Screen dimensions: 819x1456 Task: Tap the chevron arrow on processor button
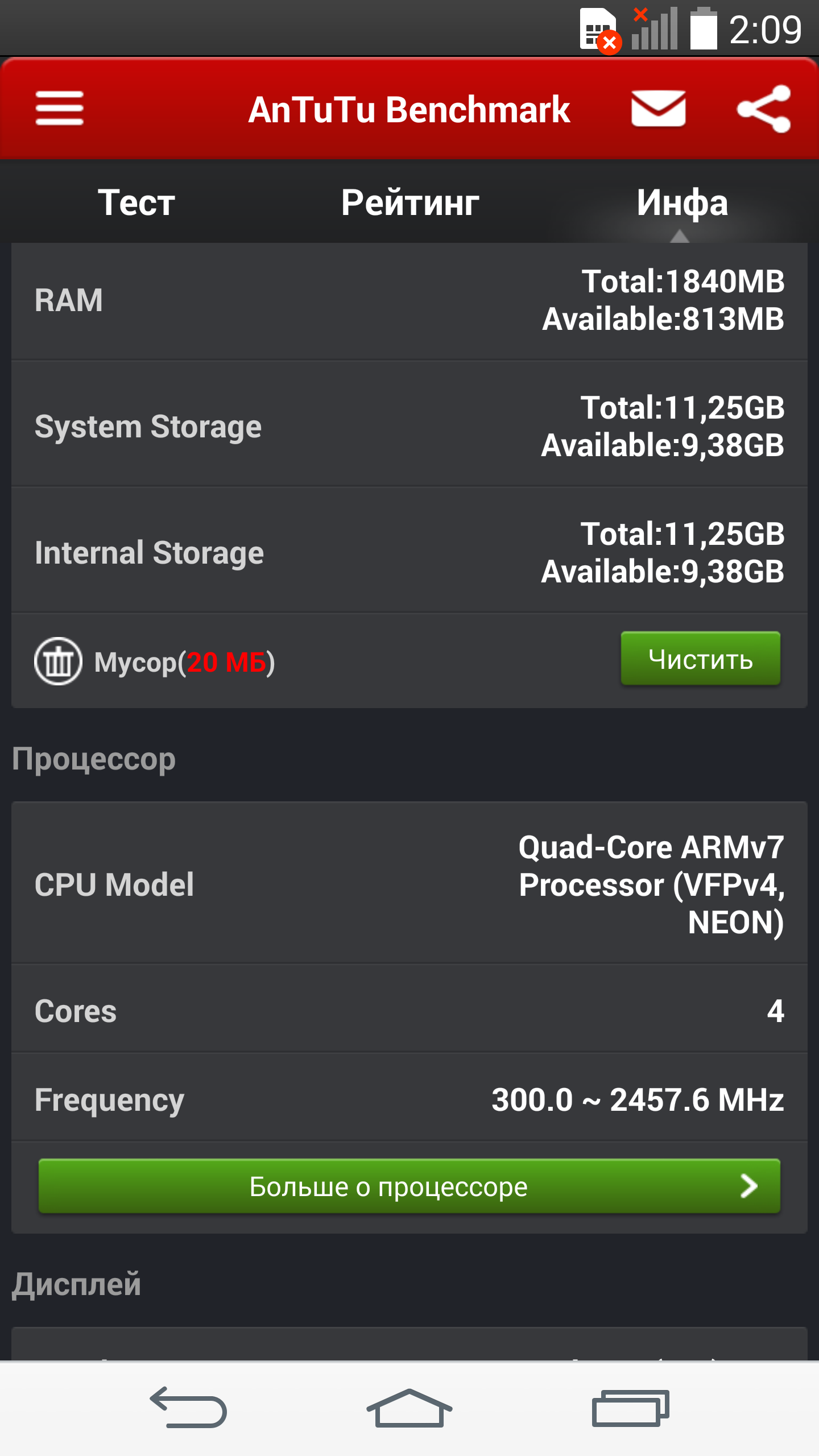click(x=749, y=1186)
